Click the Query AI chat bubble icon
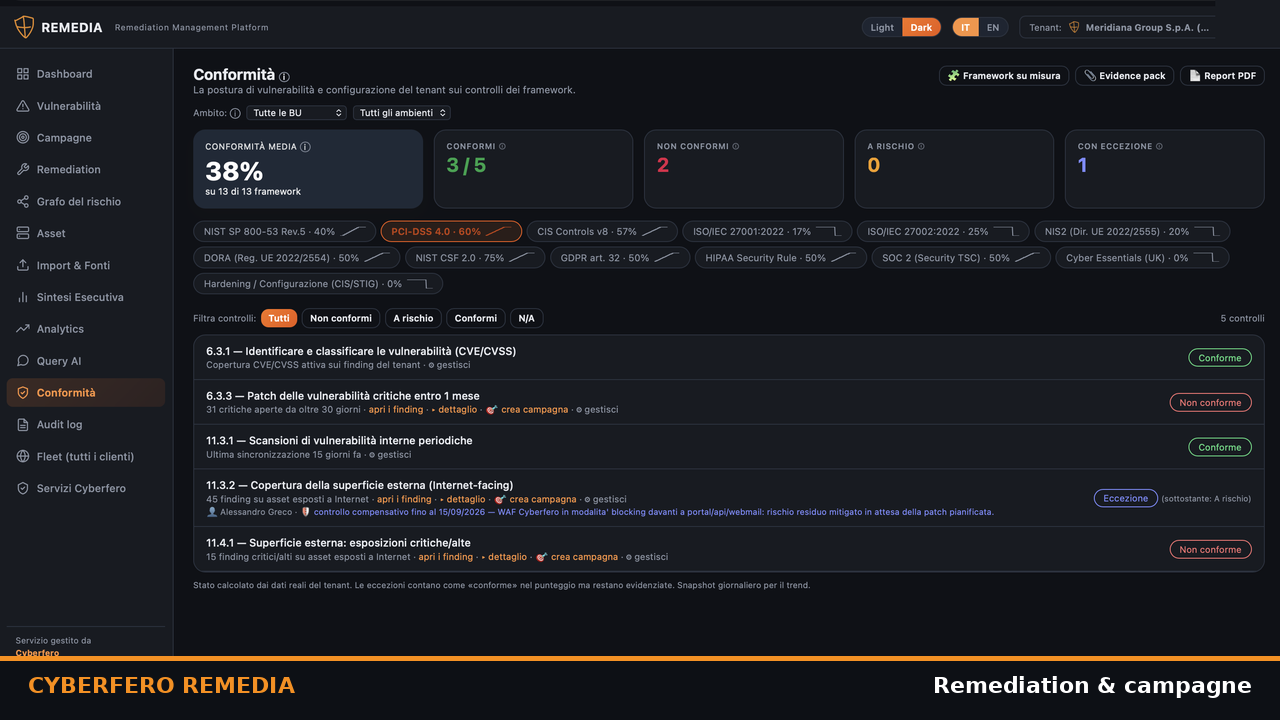 tap(23, 361)
